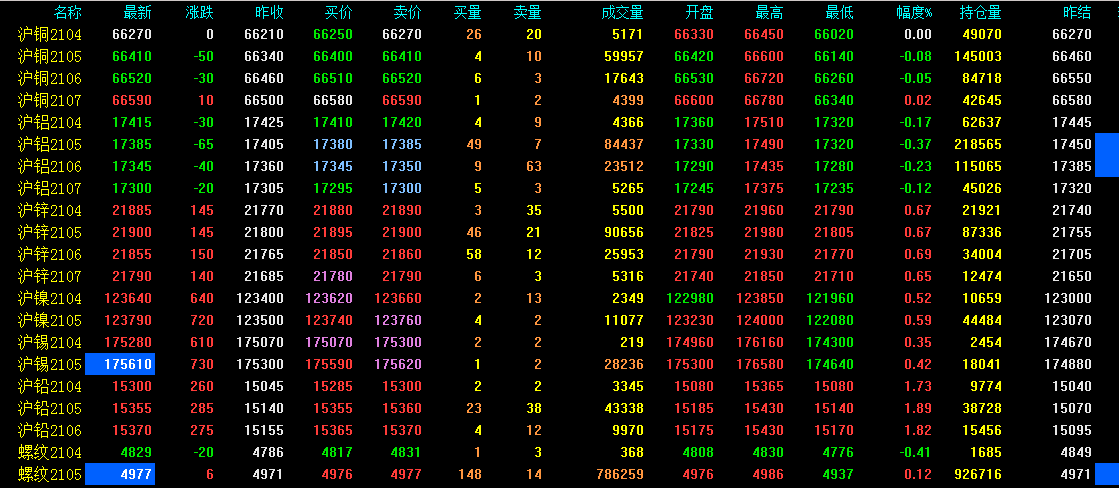Click open interest 218565 for 沪铝2105
This screenshot has height=488, width=1119.
tap(978, 145)
